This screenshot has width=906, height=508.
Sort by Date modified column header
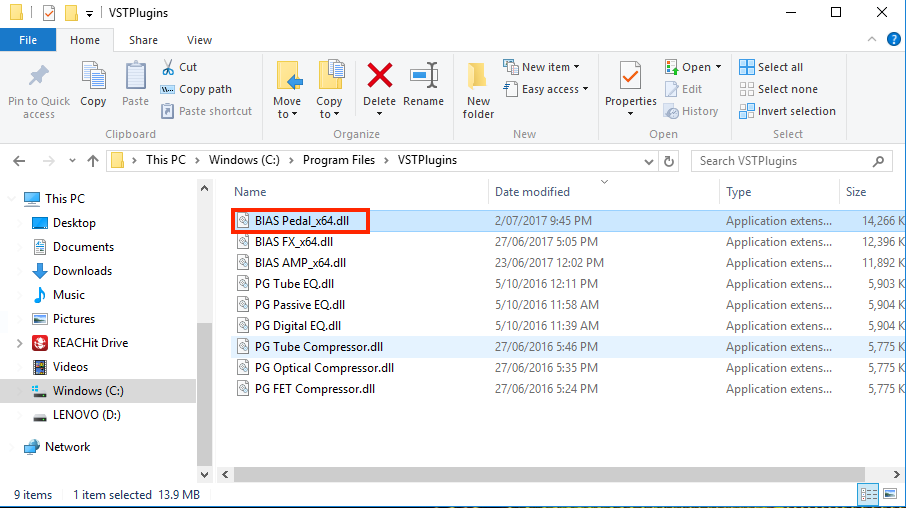532,192
